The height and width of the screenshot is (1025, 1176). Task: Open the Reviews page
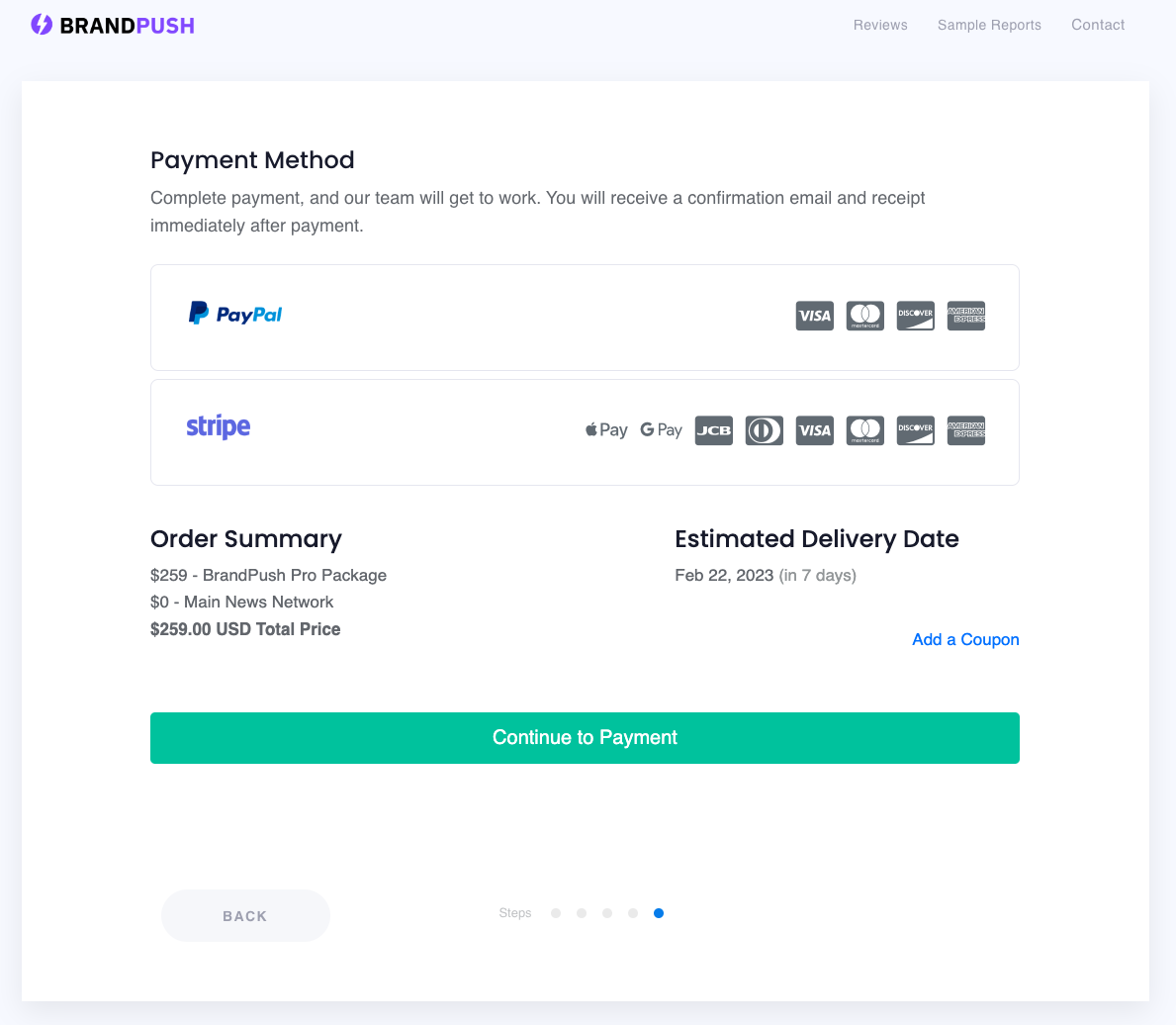pos(880,25)
